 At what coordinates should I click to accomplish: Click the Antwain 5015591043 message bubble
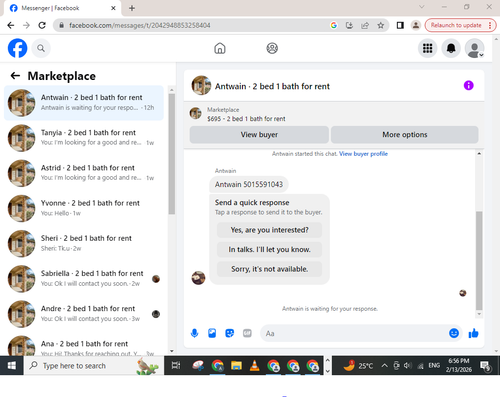pos(249,184)
